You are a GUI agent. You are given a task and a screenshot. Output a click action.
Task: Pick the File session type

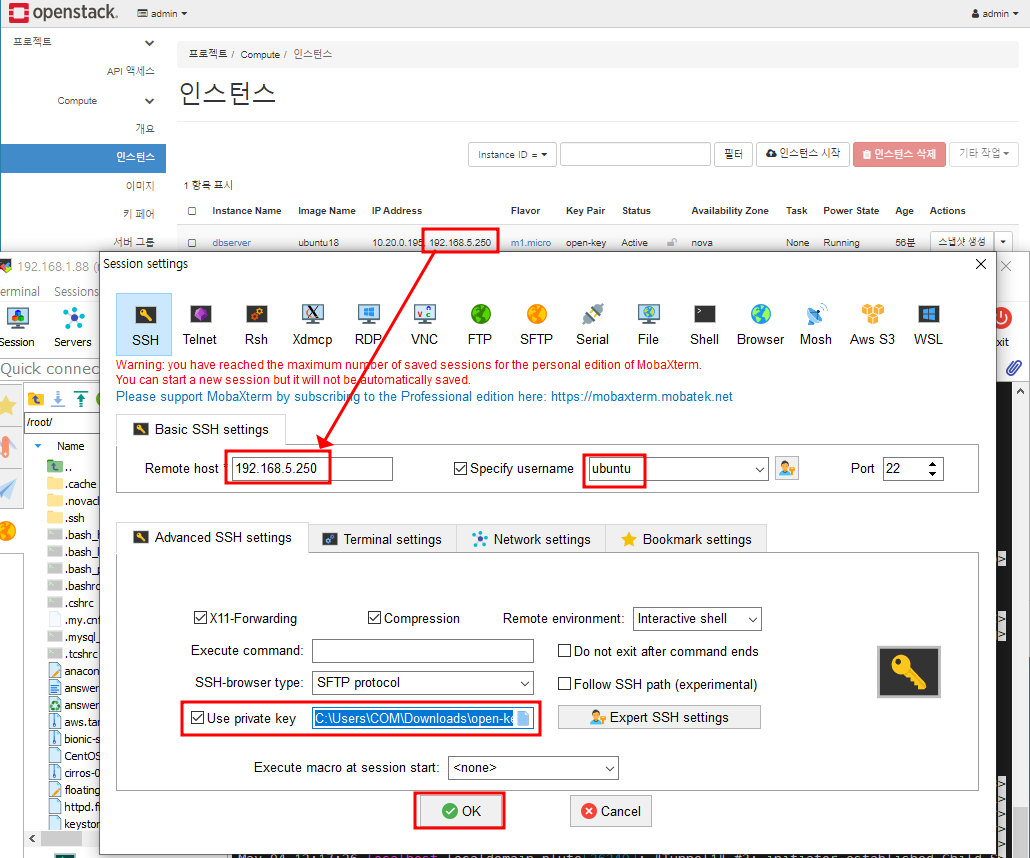[648, 324]
